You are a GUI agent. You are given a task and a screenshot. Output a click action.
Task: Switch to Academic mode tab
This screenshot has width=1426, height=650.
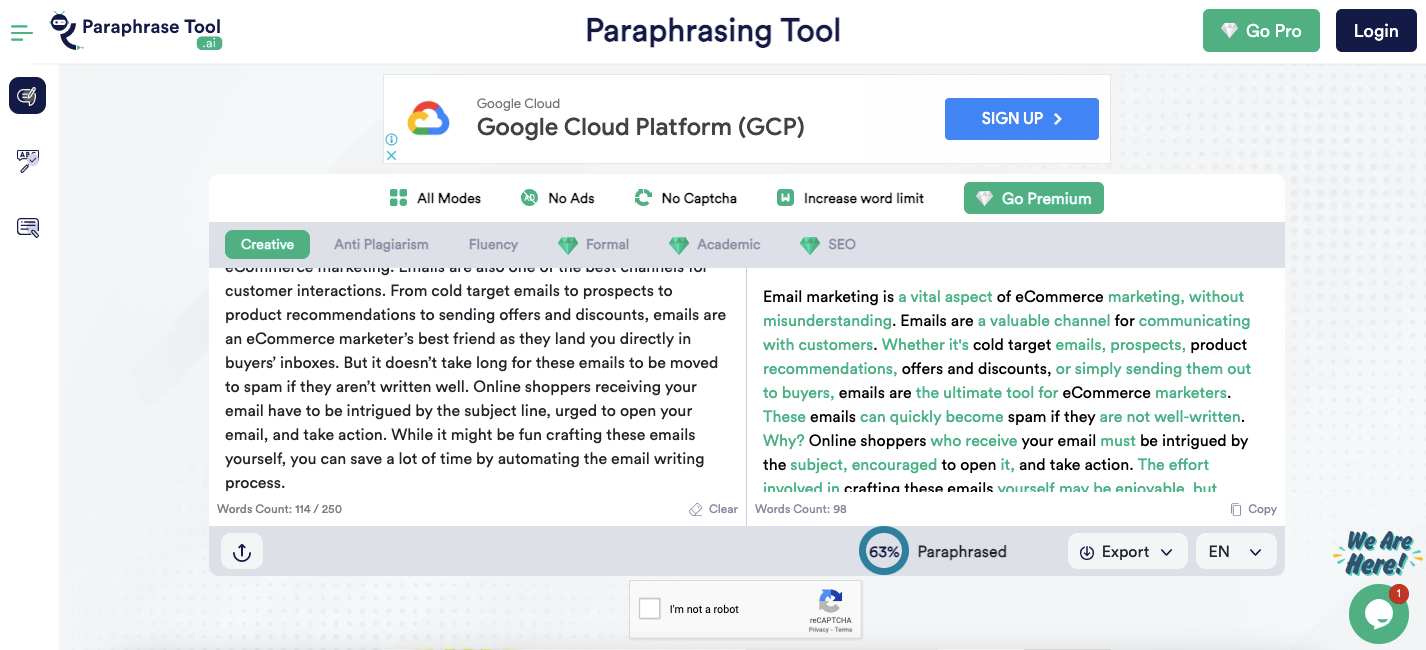coord(715,244)
